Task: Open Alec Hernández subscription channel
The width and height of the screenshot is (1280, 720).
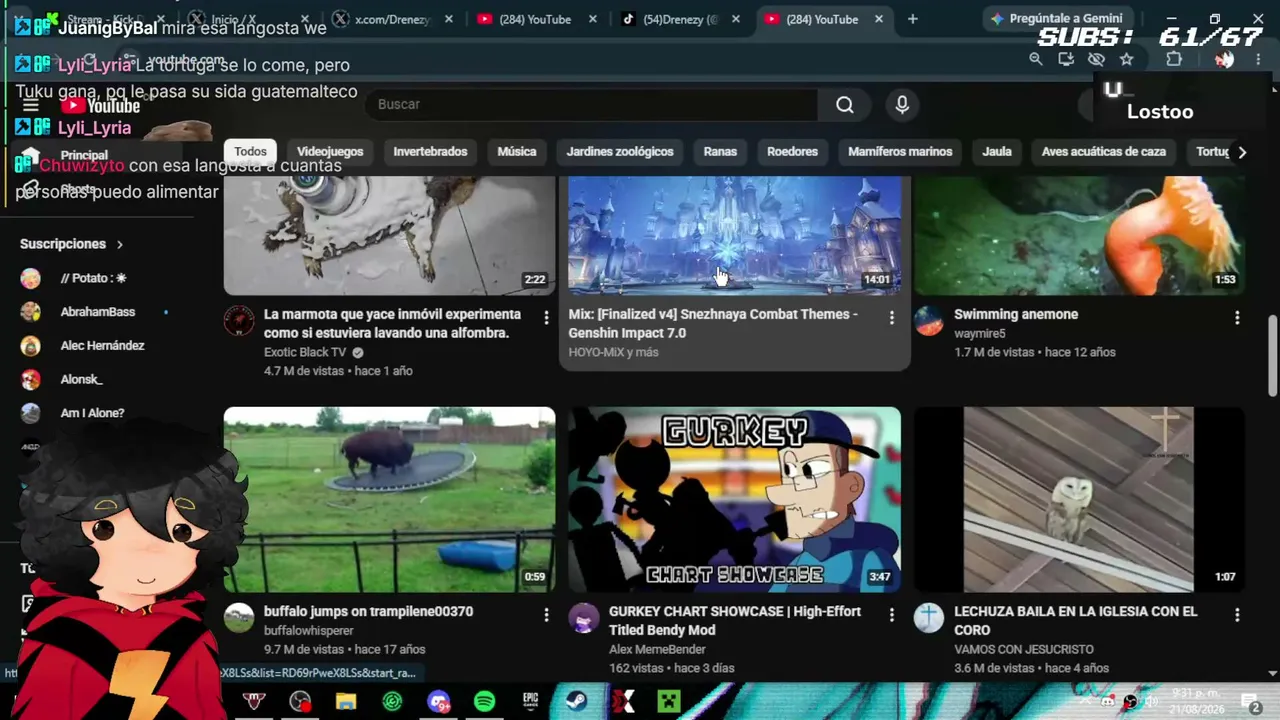Action: 102,346
